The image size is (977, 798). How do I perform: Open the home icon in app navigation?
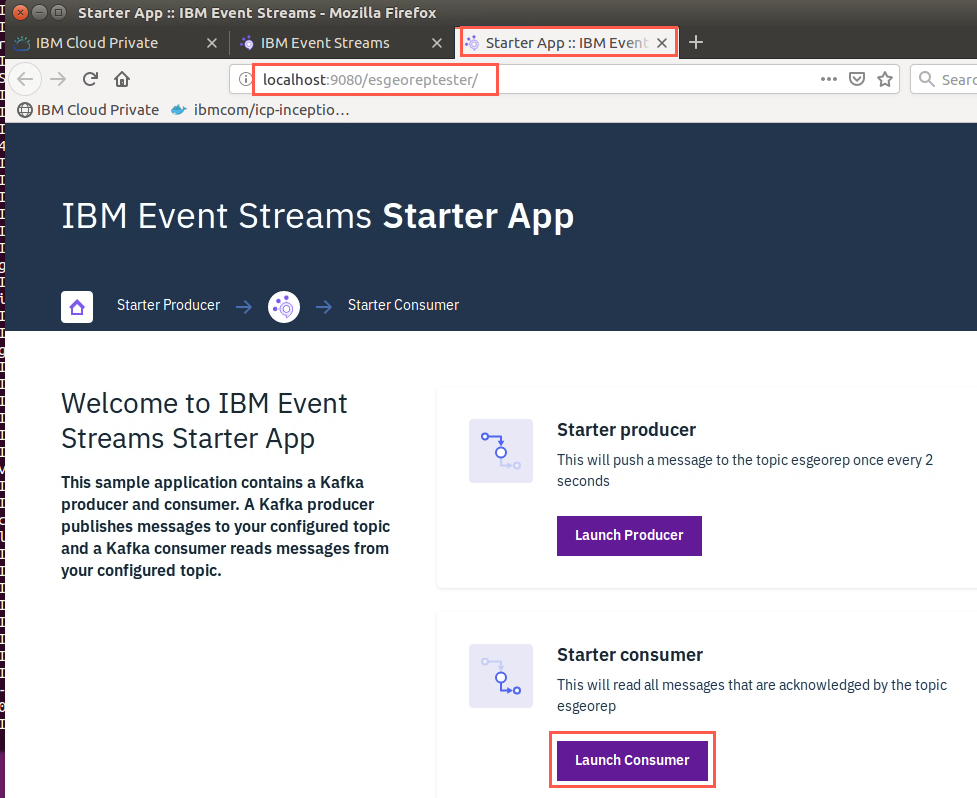pyautogui.click(x=77, y=306)
